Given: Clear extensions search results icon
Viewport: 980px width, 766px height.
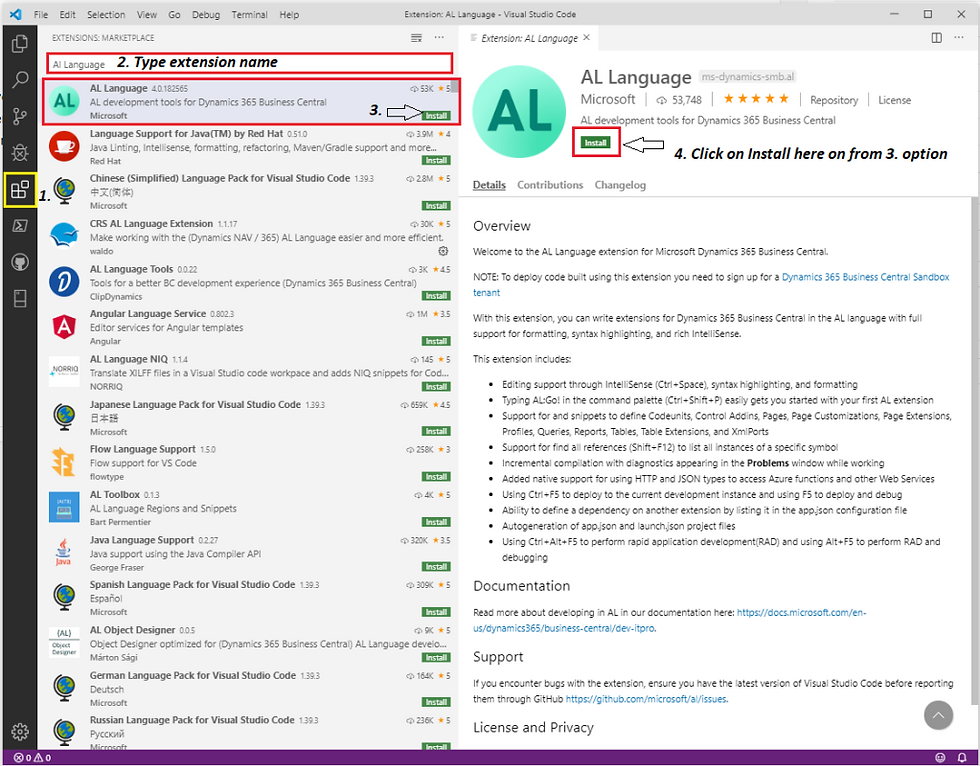Looking at the screenshot, I should 416,38.
